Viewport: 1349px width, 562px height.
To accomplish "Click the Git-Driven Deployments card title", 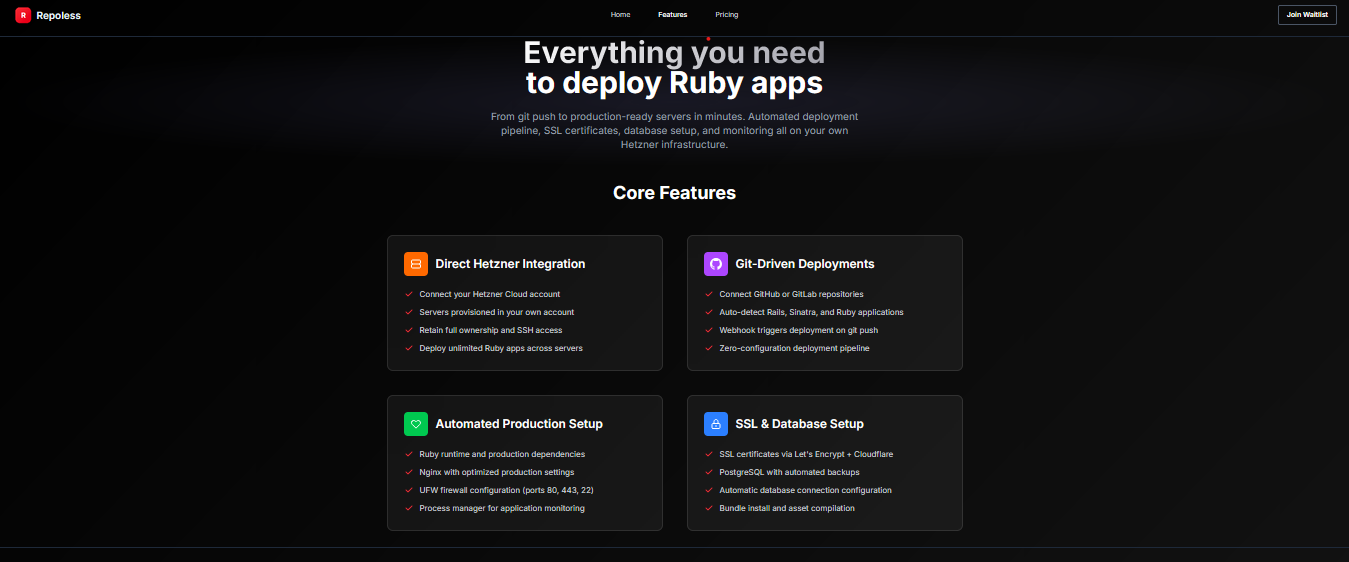I will [x=805, y=264].
